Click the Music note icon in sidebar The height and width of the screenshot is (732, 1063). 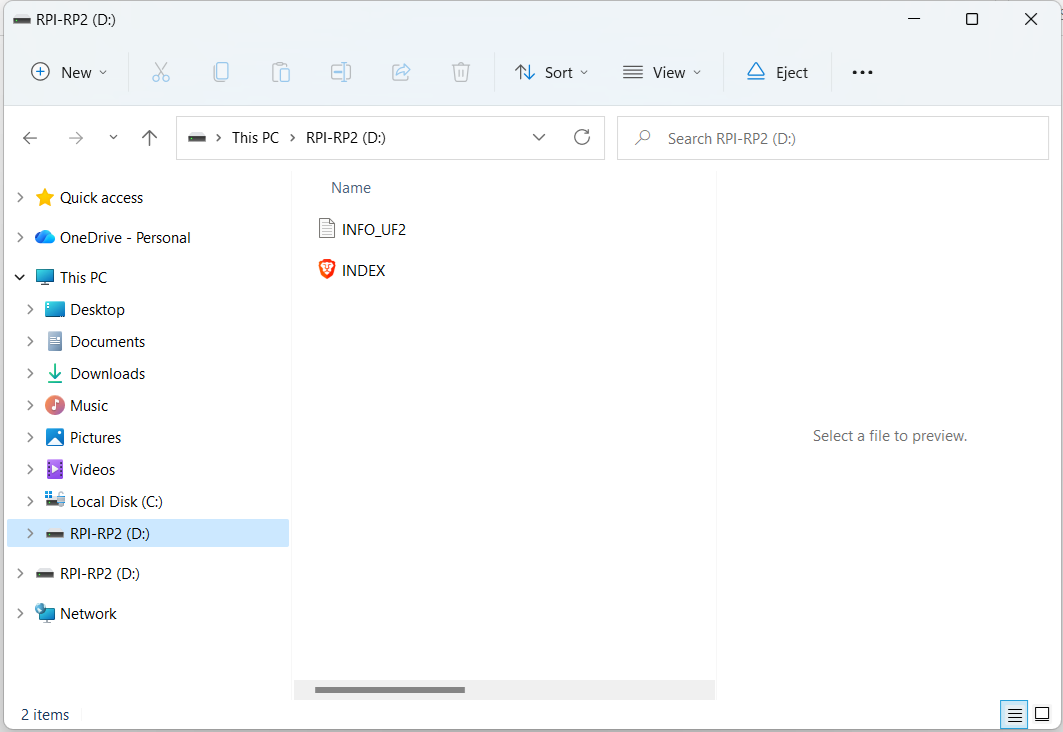(55, 405)
